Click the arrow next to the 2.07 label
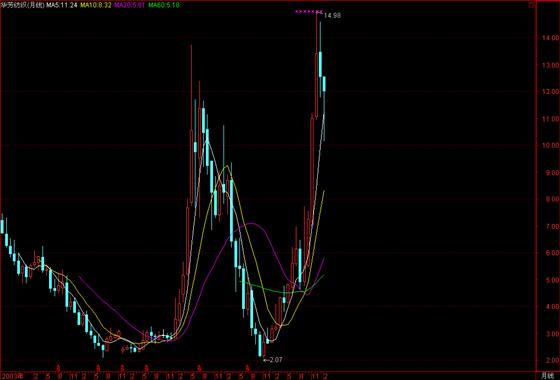The height and width of the screenshot is (380, 560). pyautogui.click(x=265, y=360)
